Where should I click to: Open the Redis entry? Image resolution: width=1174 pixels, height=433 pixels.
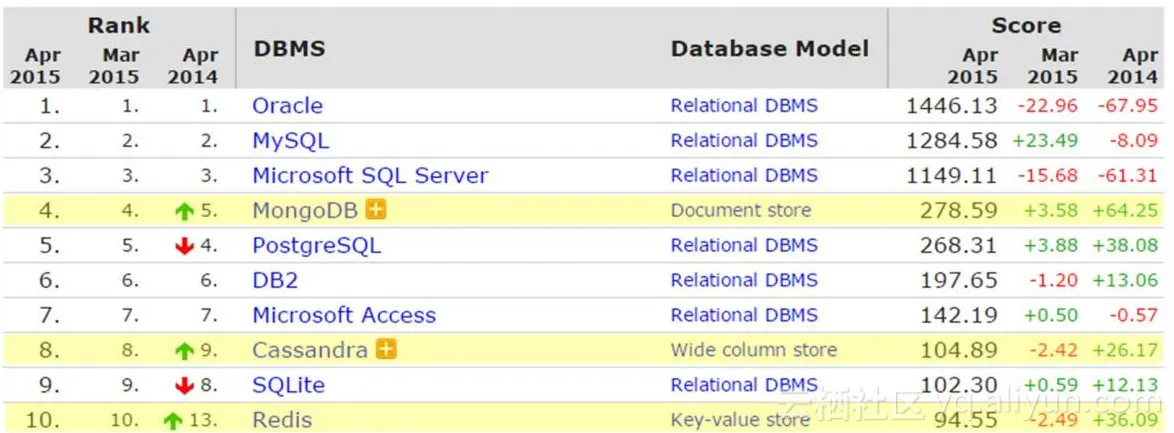tap(282, 420)
